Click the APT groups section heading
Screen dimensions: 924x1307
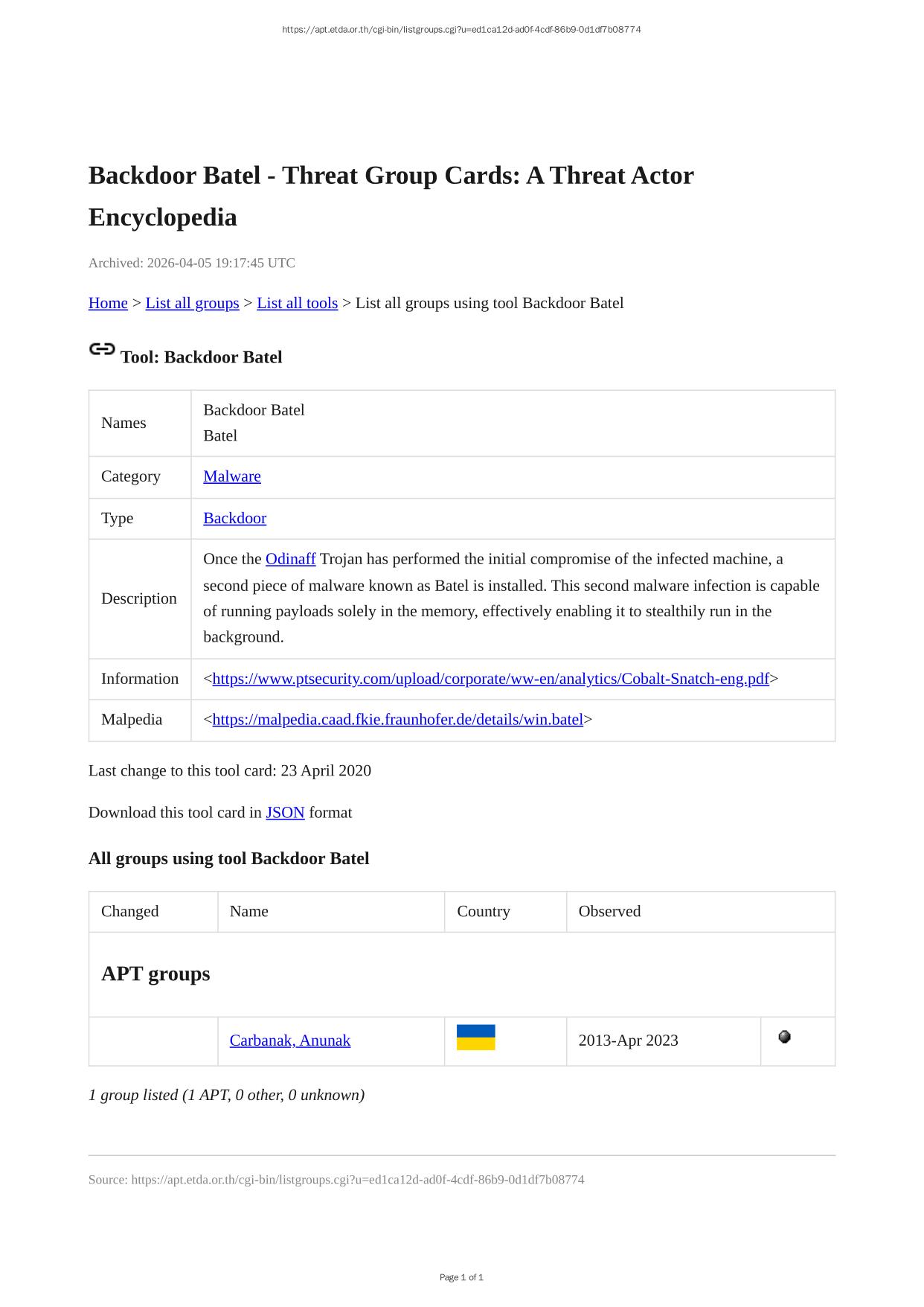[155, 974]
